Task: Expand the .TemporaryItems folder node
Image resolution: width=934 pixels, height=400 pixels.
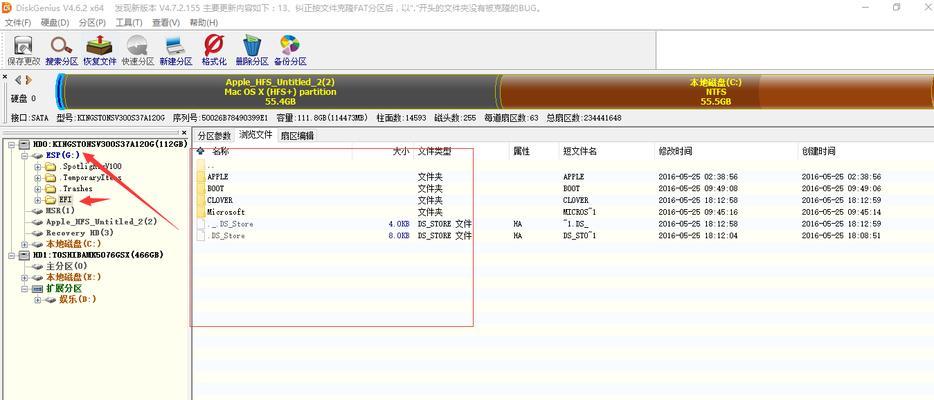Action: click(x=38, y=177)
